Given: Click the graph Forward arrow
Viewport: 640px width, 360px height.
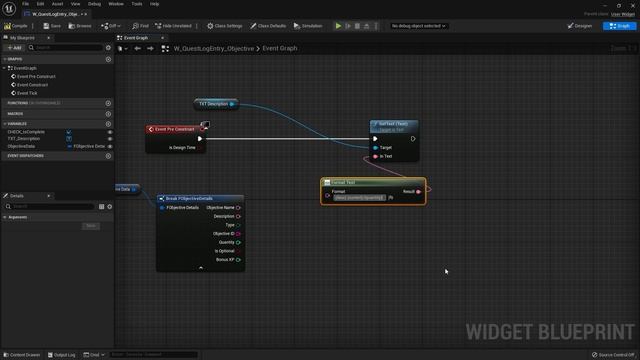Looking at the screenshot, I should tap(151, 49).
